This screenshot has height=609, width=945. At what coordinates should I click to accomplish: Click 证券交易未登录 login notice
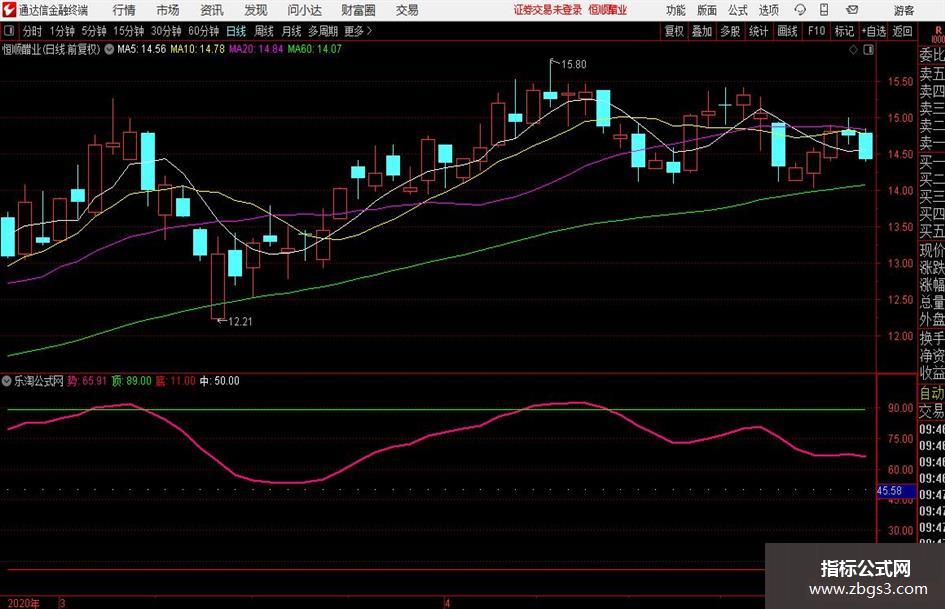(548, 10)
